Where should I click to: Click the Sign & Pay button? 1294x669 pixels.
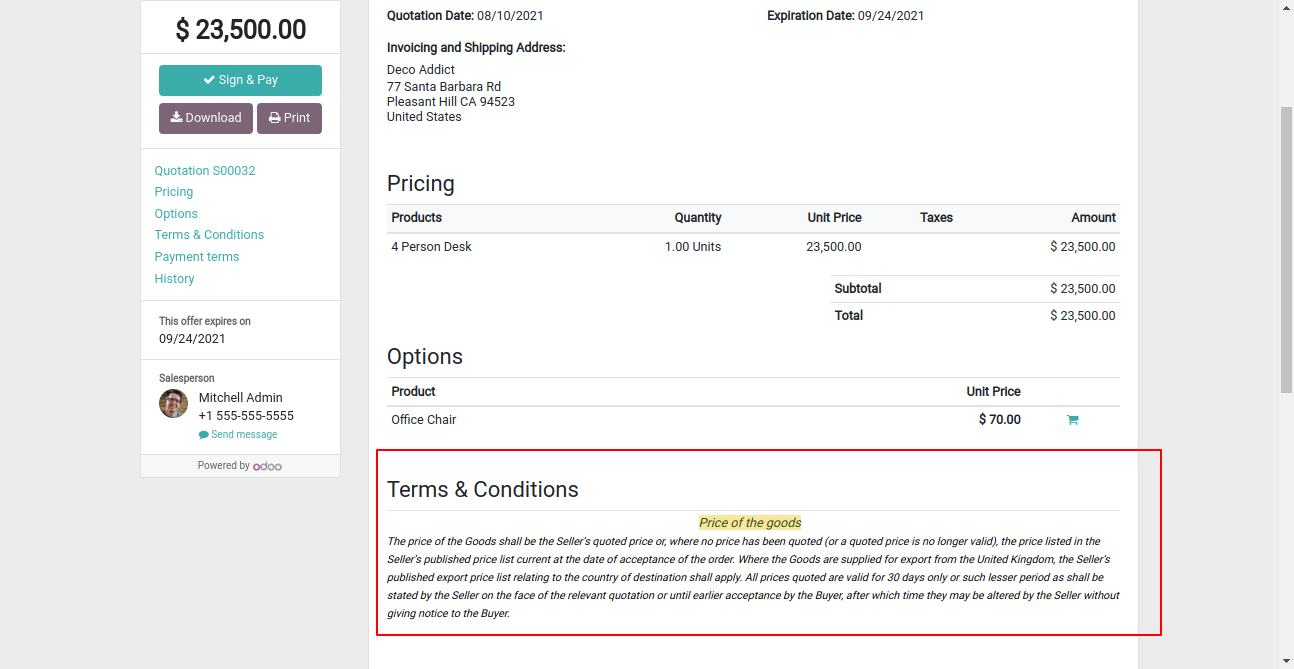pyautogui.click(x=240, y=80)
